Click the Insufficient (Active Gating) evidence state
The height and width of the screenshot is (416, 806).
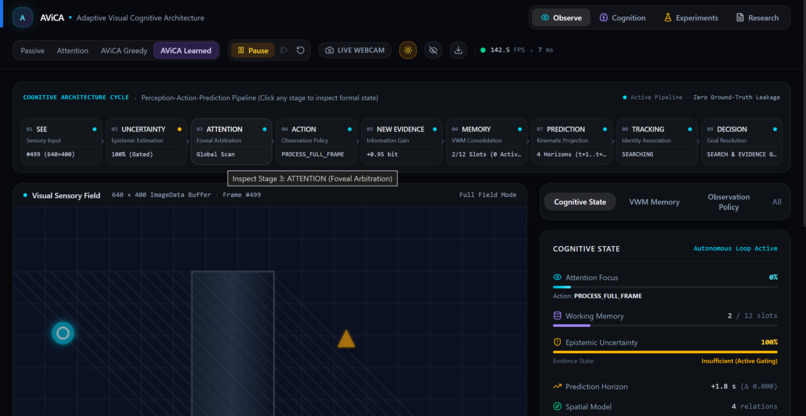[739, 361]
